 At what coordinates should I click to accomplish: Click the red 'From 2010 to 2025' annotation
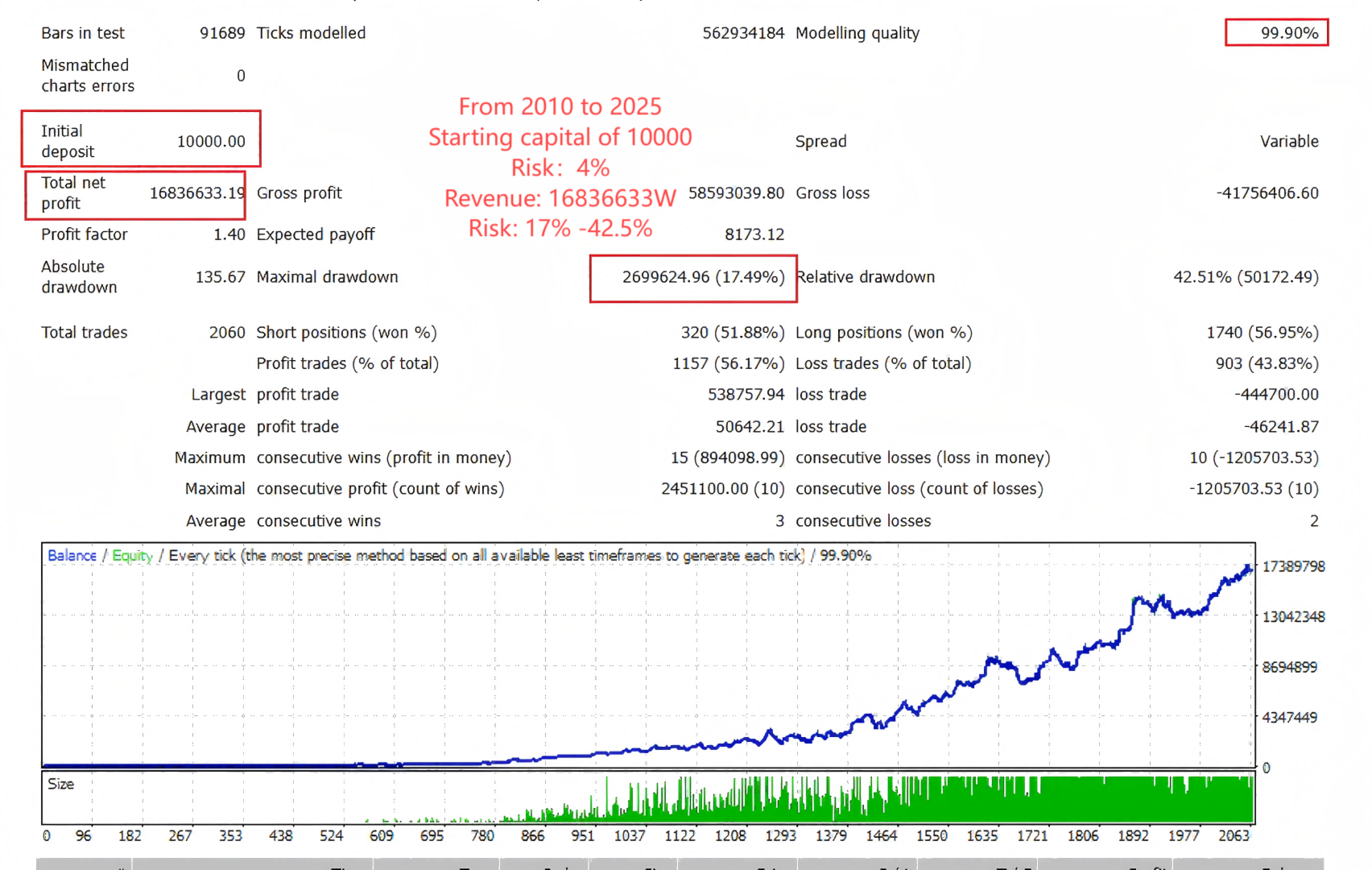(x=560, y=106)
